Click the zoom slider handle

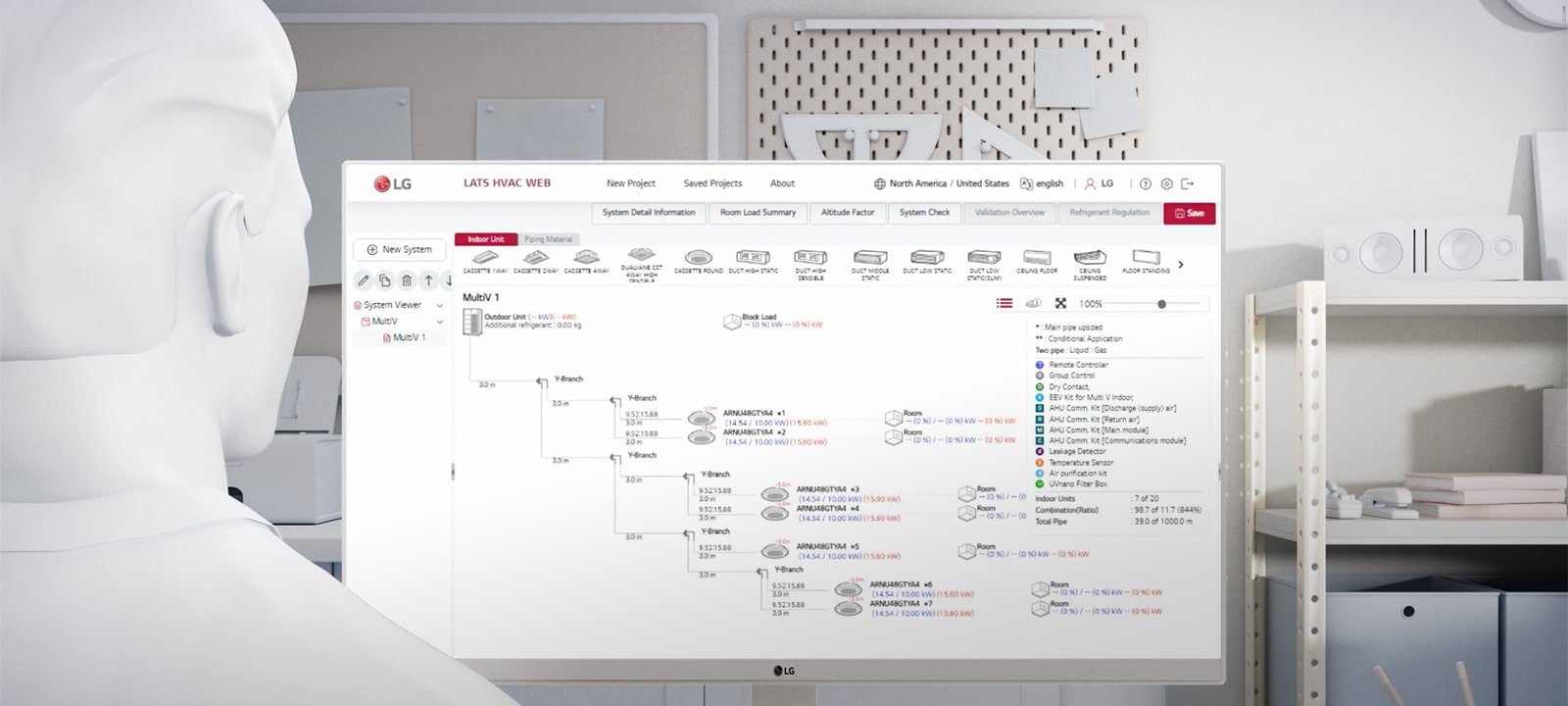click(x=1161, y=304)
